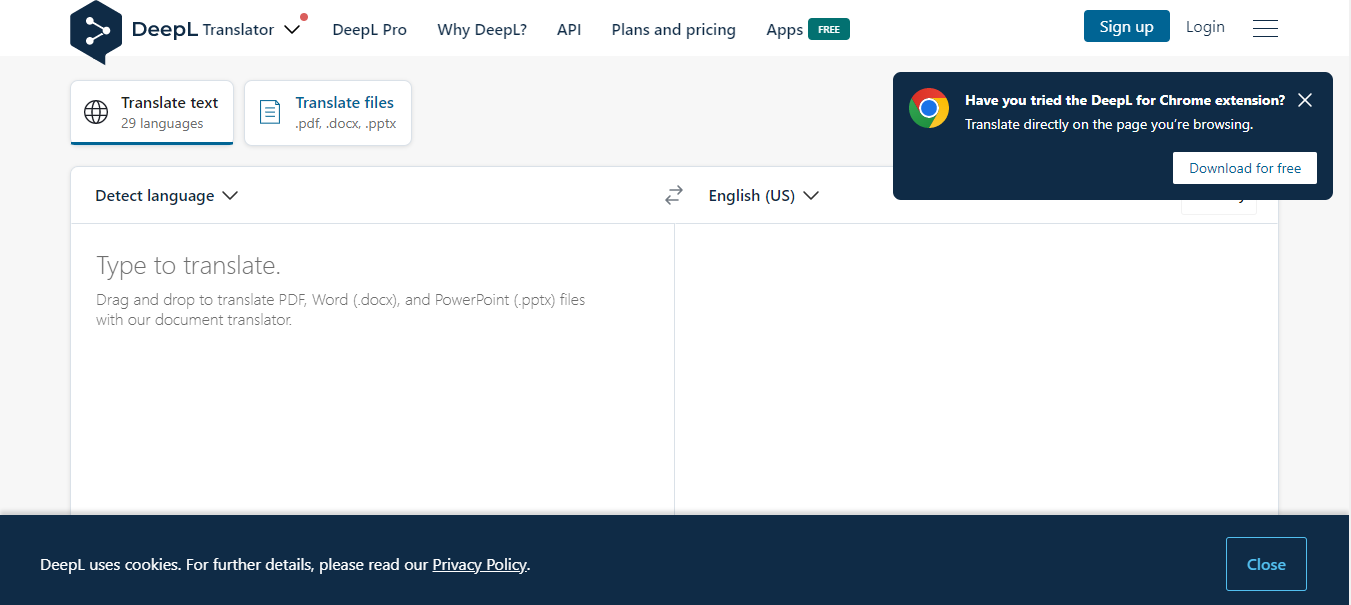This screenshot has width=1351, height=605.
Task: Open the Why DeepL? page
Action: [482, 29]
